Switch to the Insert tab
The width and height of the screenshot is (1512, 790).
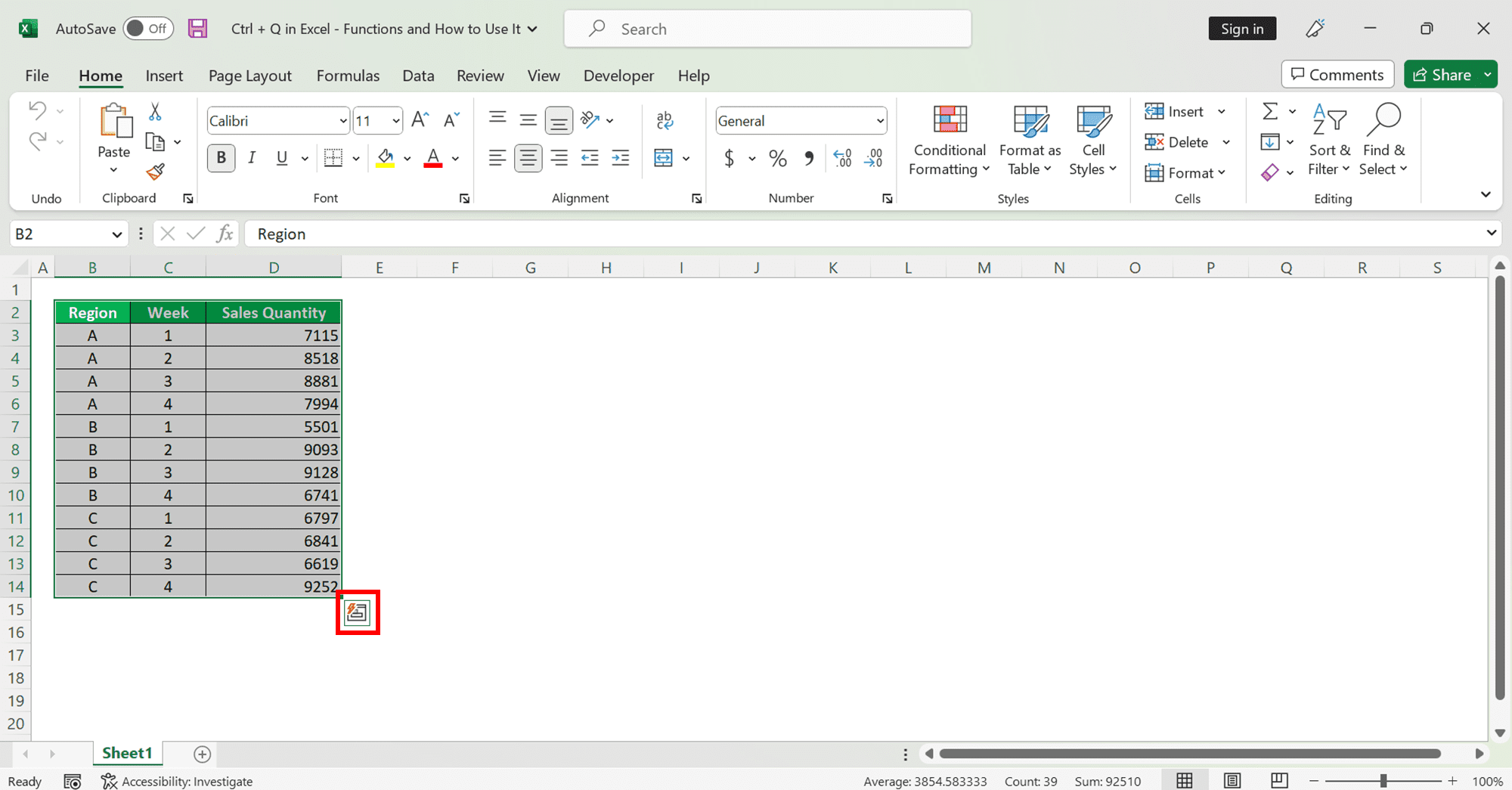[164, 76]
